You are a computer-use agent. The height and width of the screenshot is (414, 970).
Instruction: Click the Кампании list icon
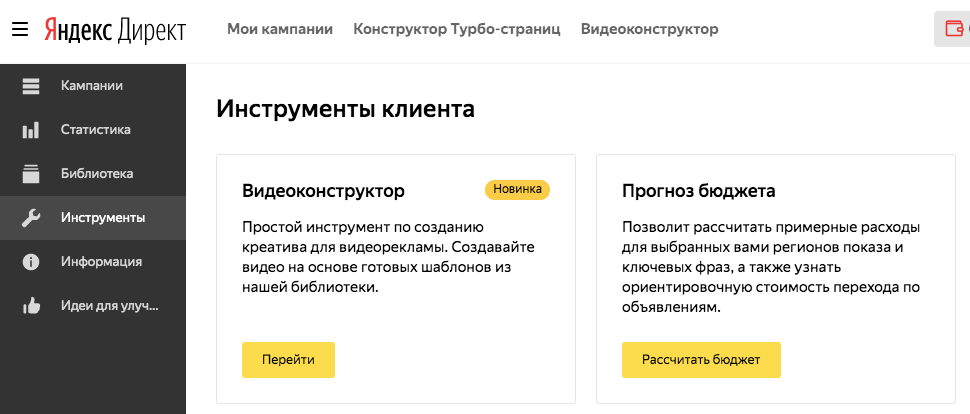click(x=31, y=86)
